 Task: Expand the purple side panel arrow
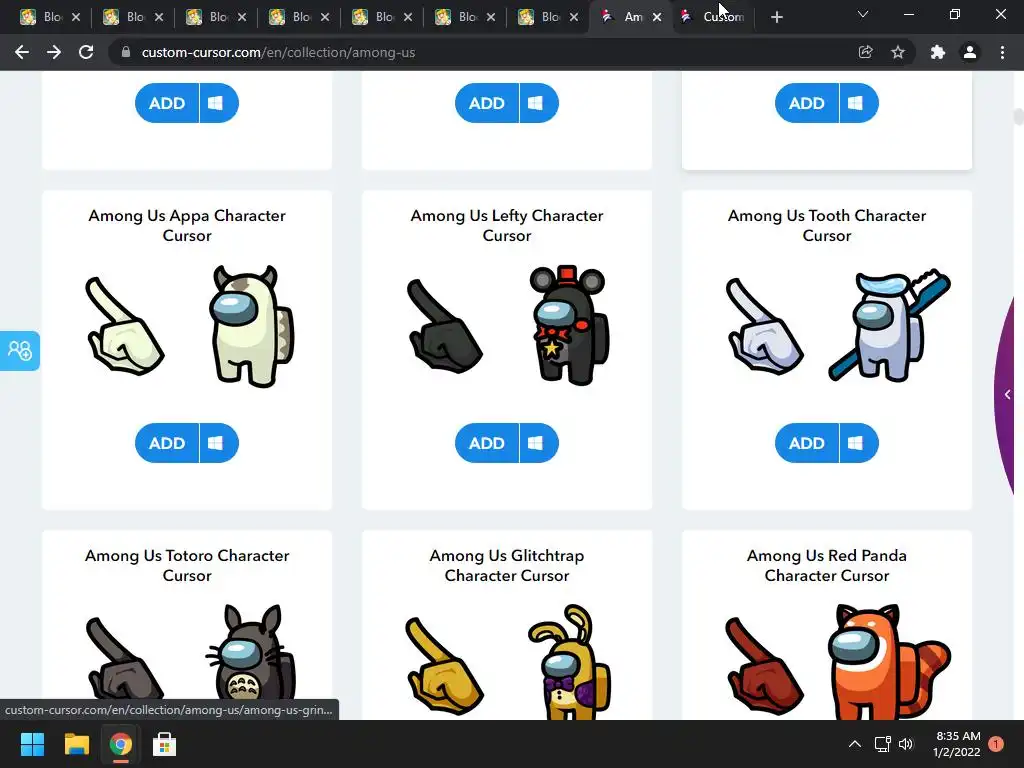[x=1008, y=394]
